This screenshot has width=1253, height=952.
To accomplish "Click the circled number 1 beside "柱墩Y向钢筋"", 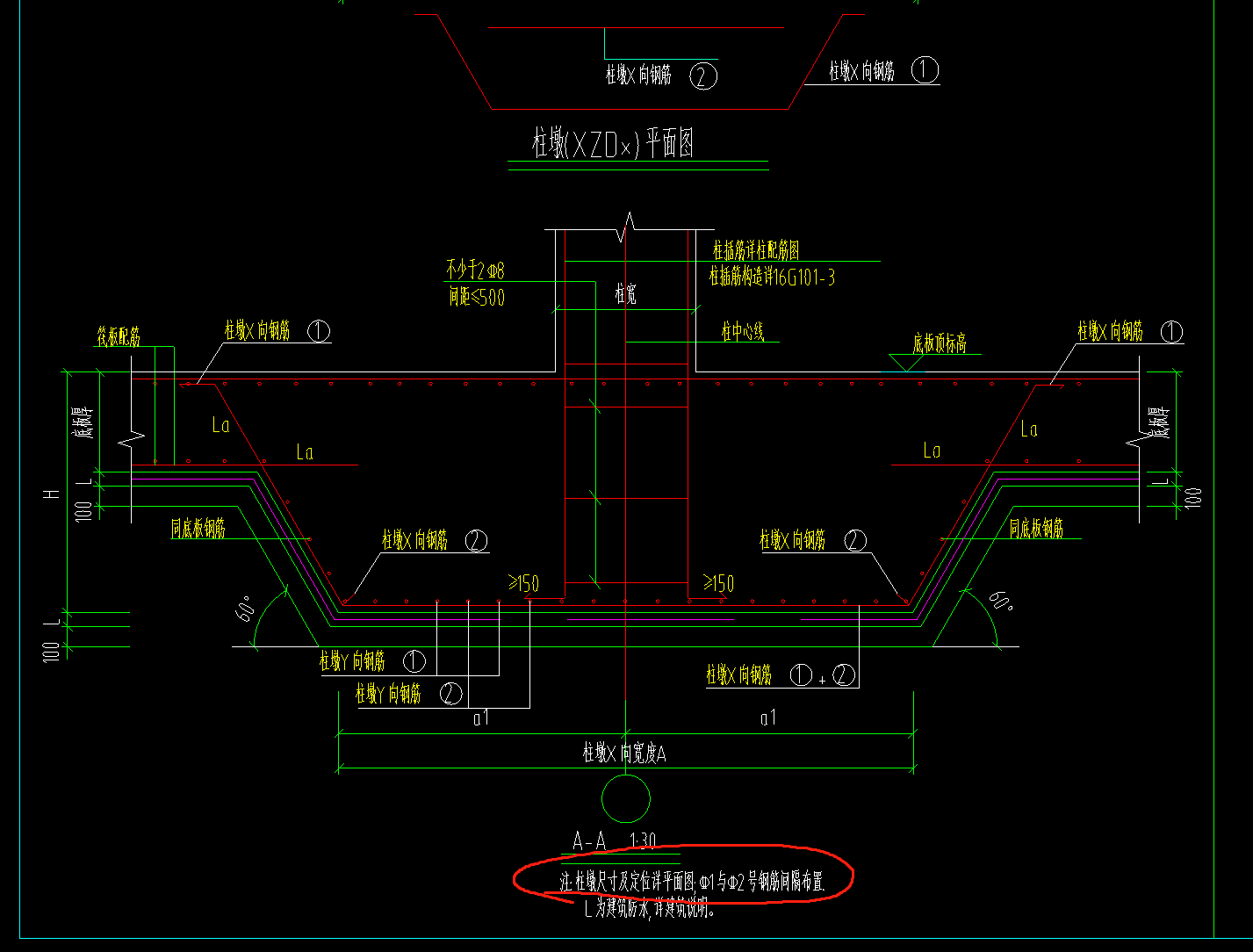I will (x=414, y=661).
